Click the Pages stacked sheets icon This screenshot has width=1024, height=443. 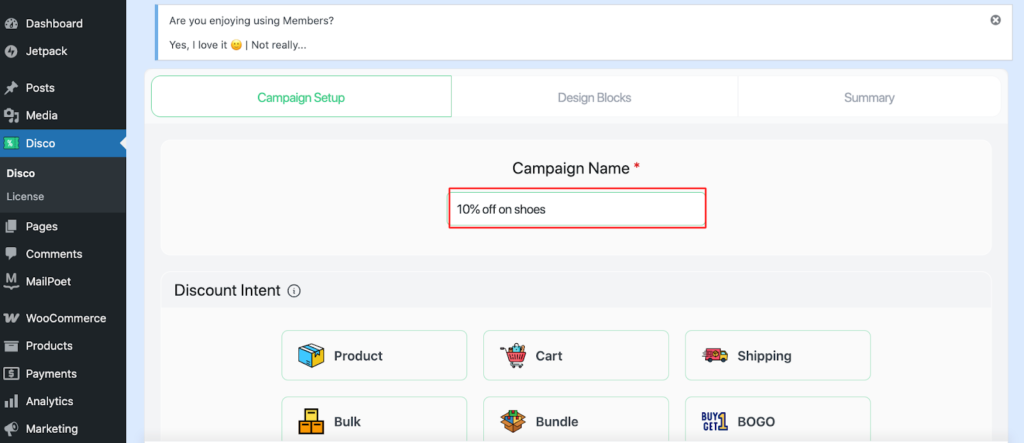[x=11, y=227]
